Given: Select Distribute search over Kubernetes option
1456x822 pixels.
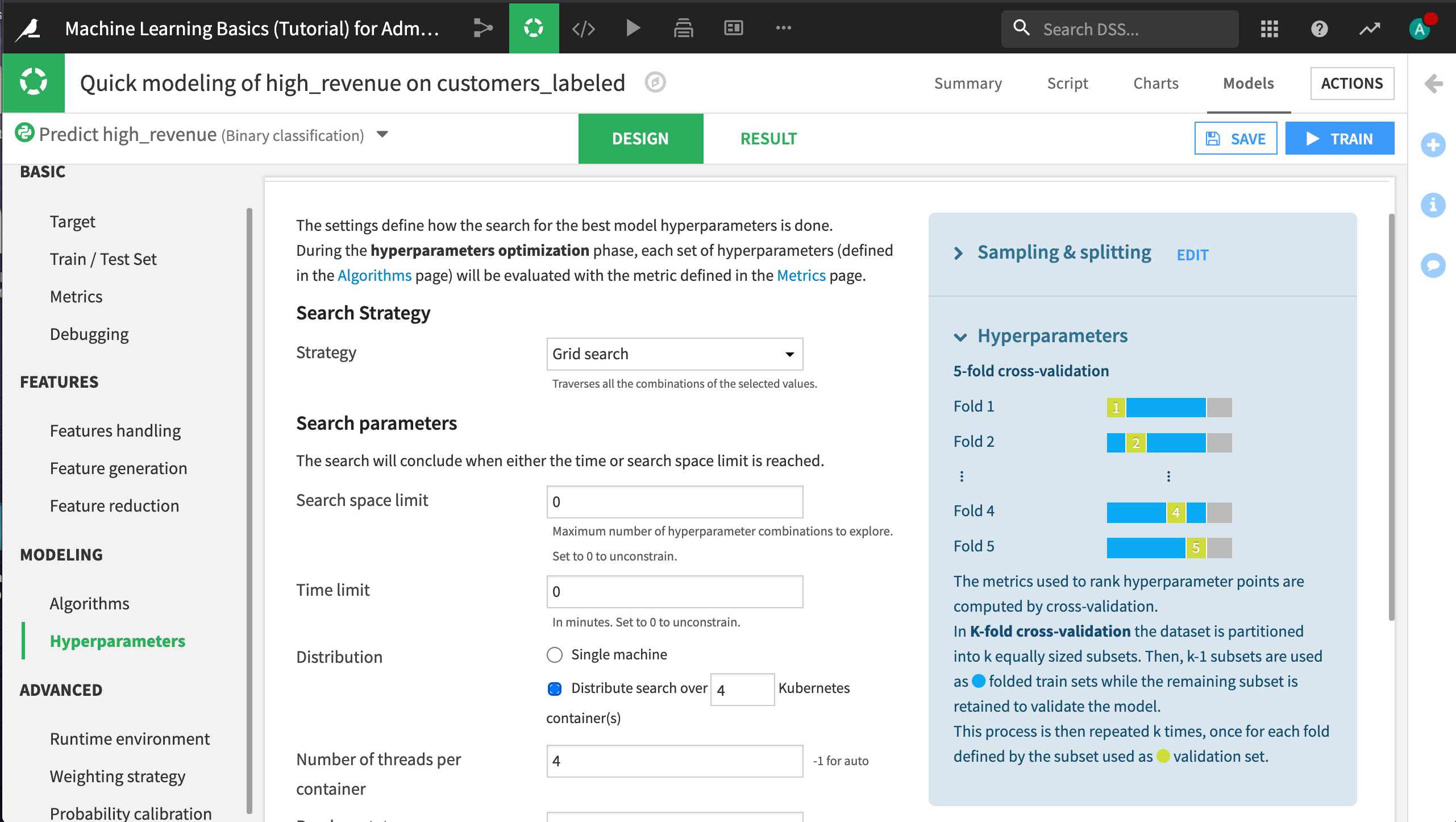Looking at the screenshot, I should click(555, 689).
